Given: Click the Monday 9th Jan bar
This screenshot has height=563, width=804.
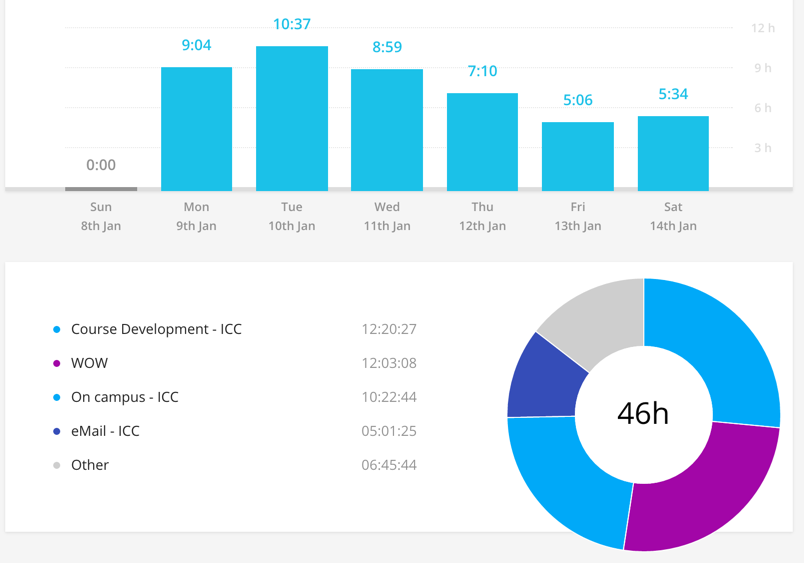Looking at the screenshot, I should pos(196,129).
